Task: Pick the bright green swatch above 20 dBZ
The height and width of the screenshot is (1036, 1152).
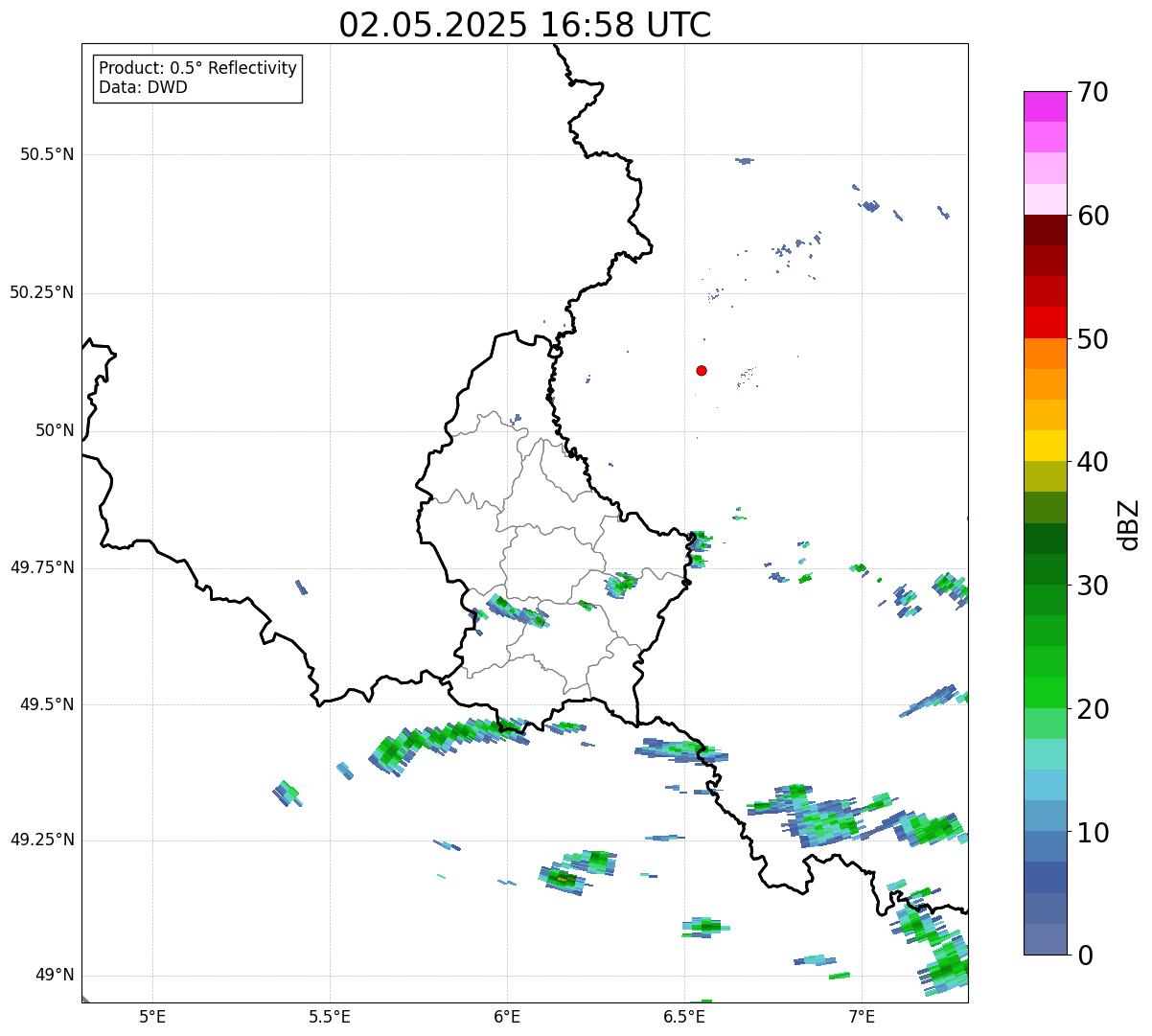Action: point(1045,692)
